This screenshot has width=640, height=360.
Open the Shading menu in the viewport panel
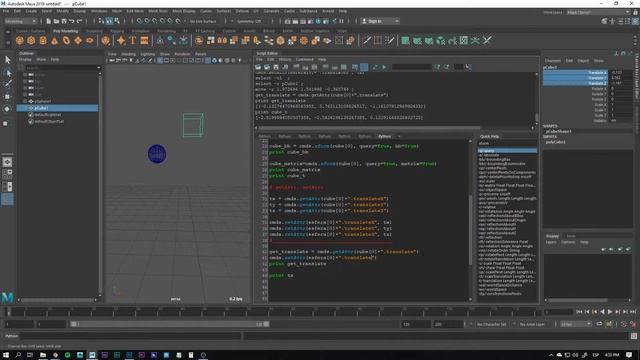point(128,54)
